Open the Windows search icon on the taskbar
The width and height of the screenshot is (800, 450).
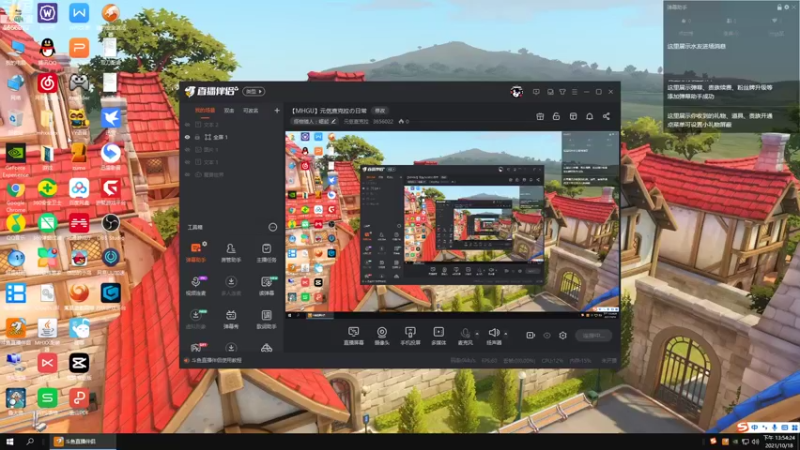30,441
